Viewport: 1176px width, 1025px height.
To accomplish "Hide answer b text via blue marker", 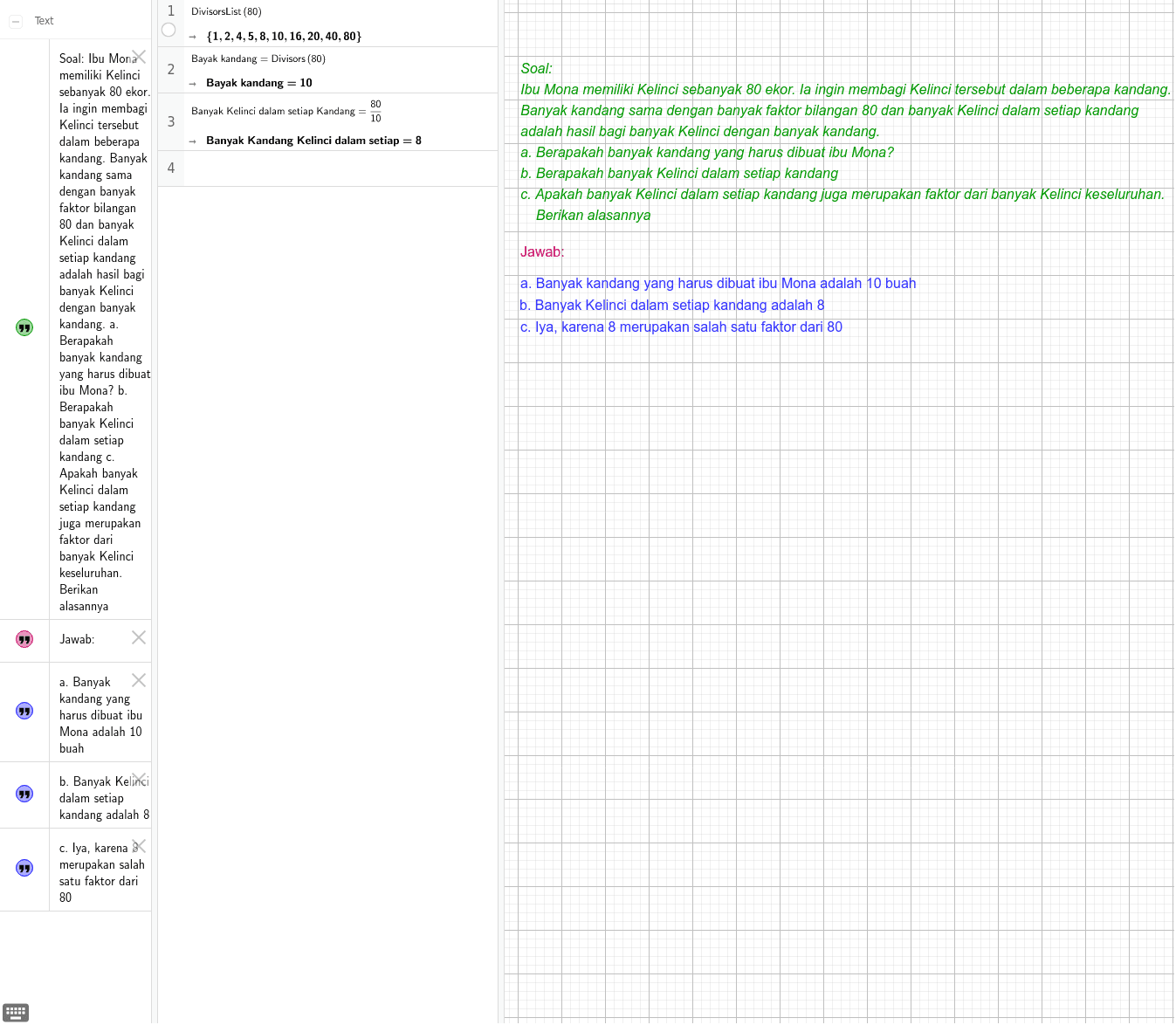I will pos(24,795).
